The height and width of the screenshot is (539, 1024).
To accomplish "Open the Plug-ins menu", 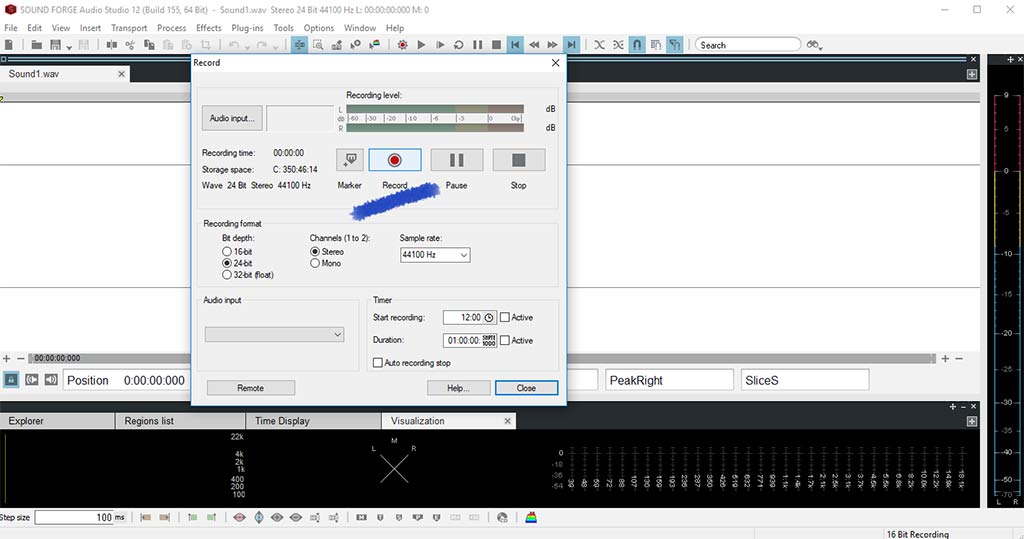I will [x=248, y=28].
